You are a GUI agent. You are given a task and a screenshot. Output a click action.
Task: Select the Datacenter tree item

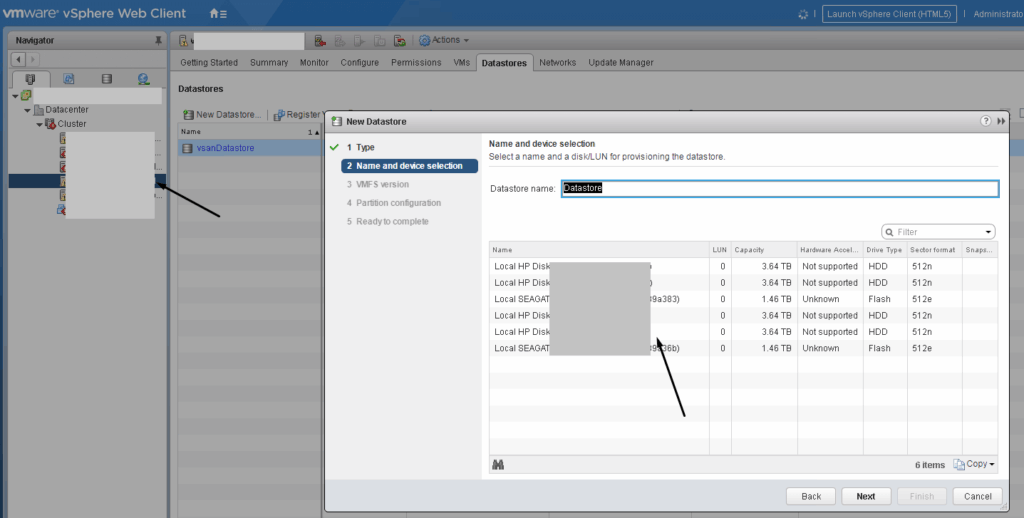(67, 110)
